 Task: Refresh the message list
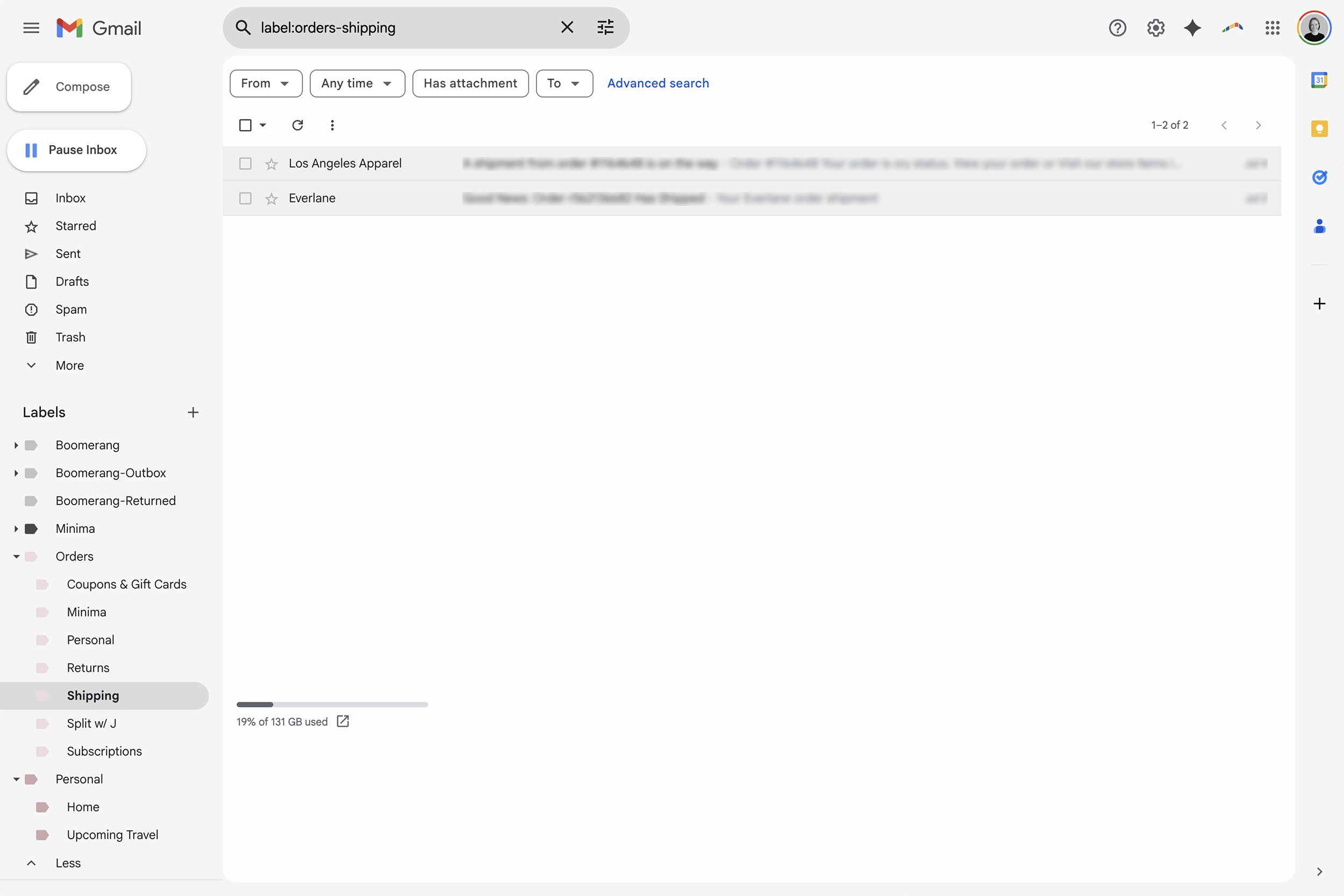point(297,125)
